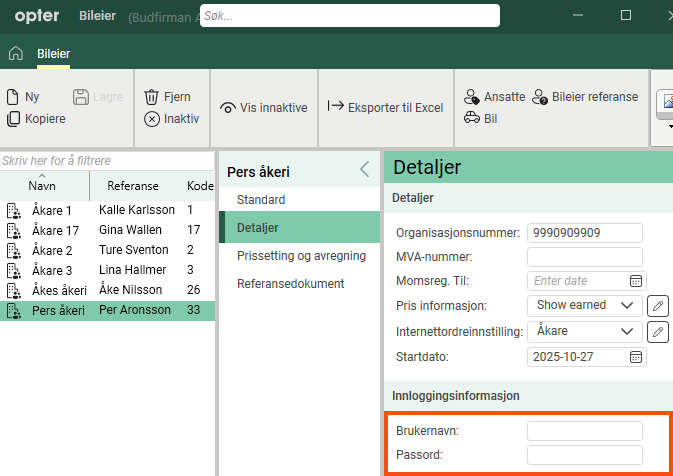Screen dimensions: 673x476
Task: Edit Pris informasjon with pencil icon
Action: (657, 305)
